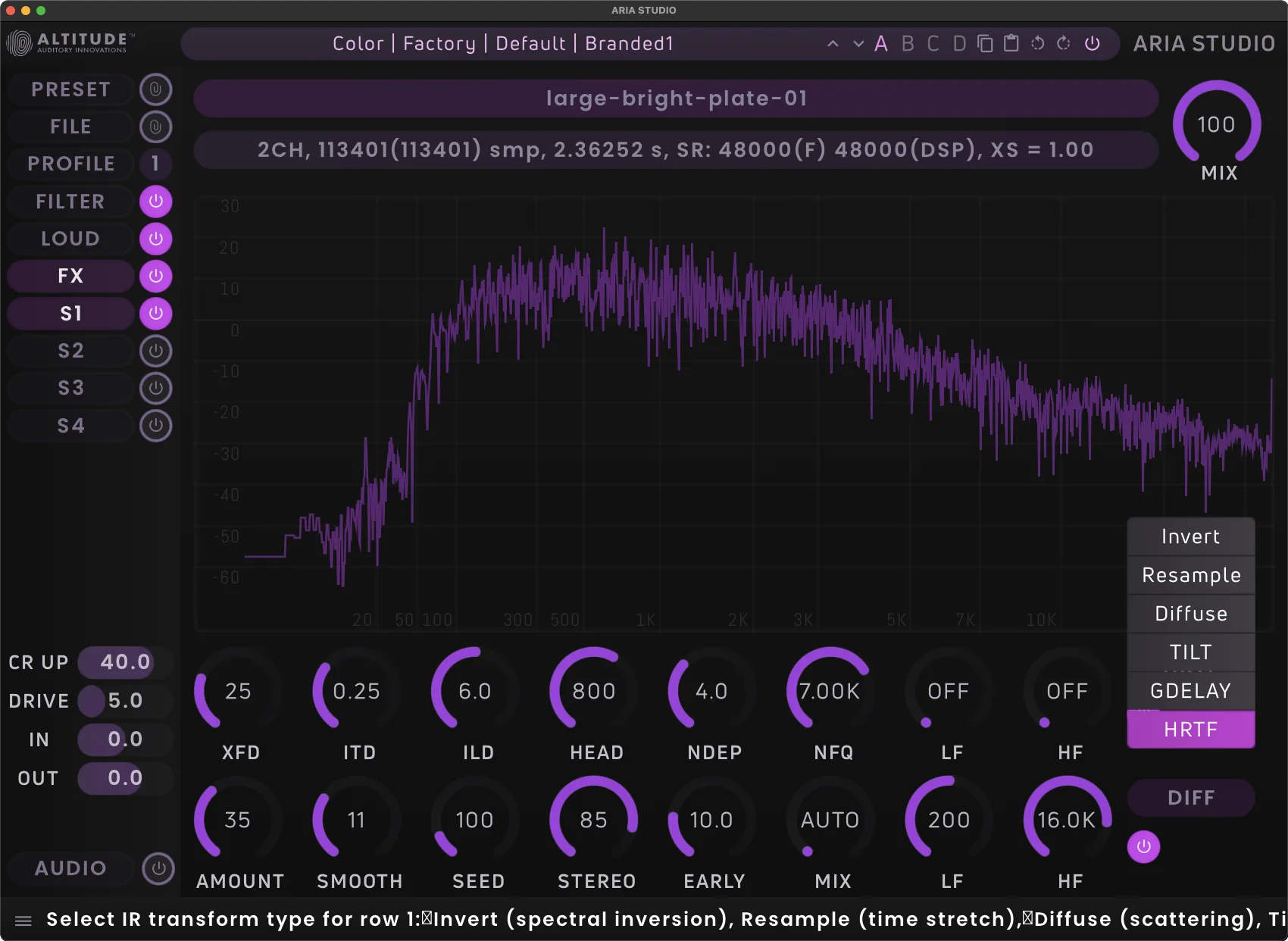Toggle the S1 slot power button
The height and width of the screenshot is (941, 1288).
coord(155,313)
